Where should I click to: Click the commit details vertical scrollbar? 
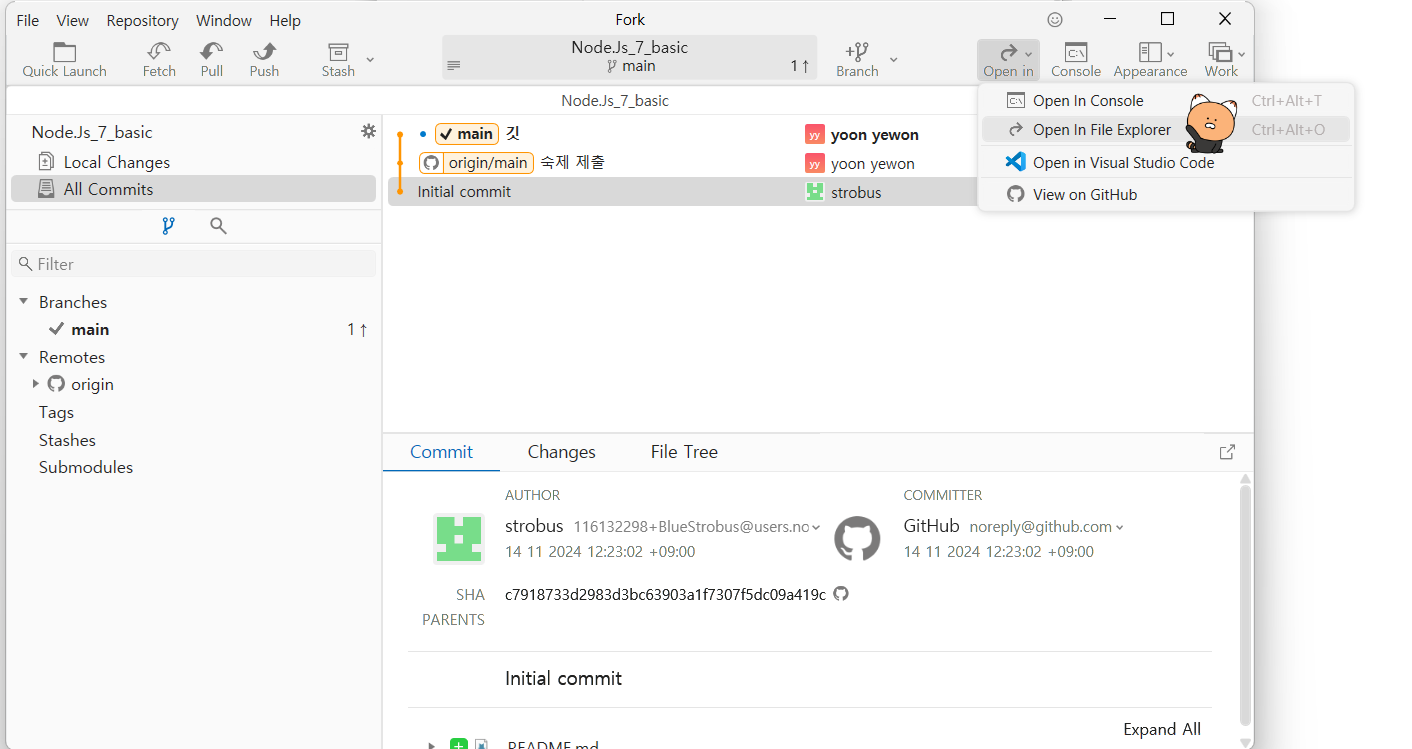1244,606
